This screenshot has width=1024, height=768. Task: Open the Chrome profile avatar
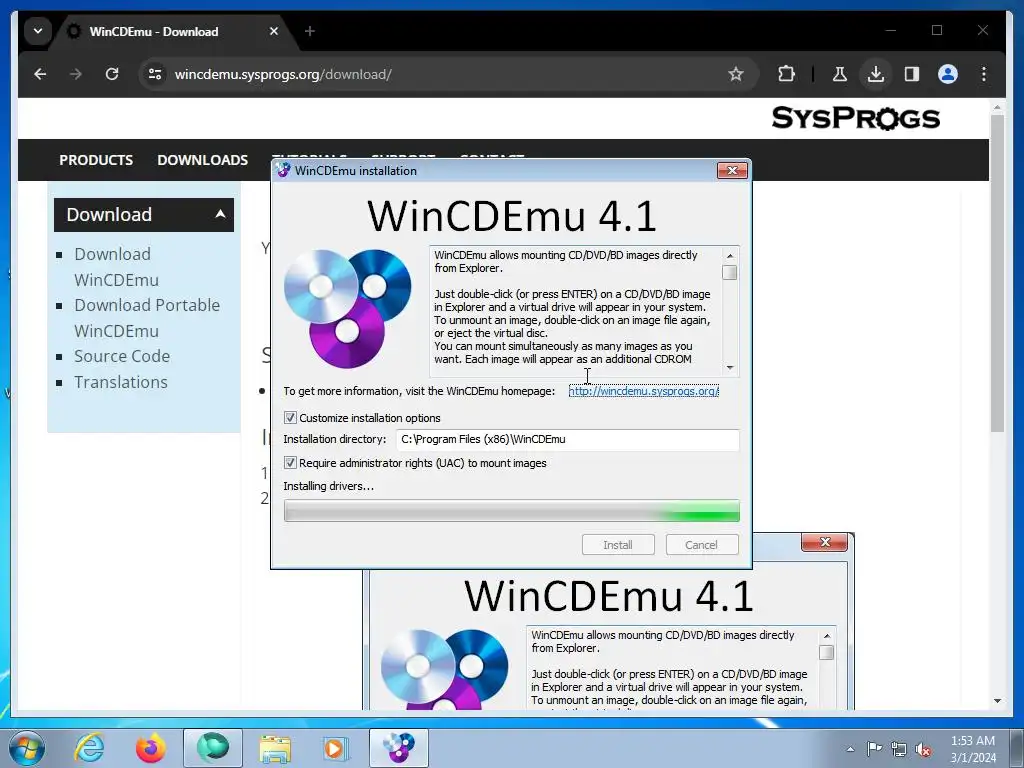click(948, 74)
